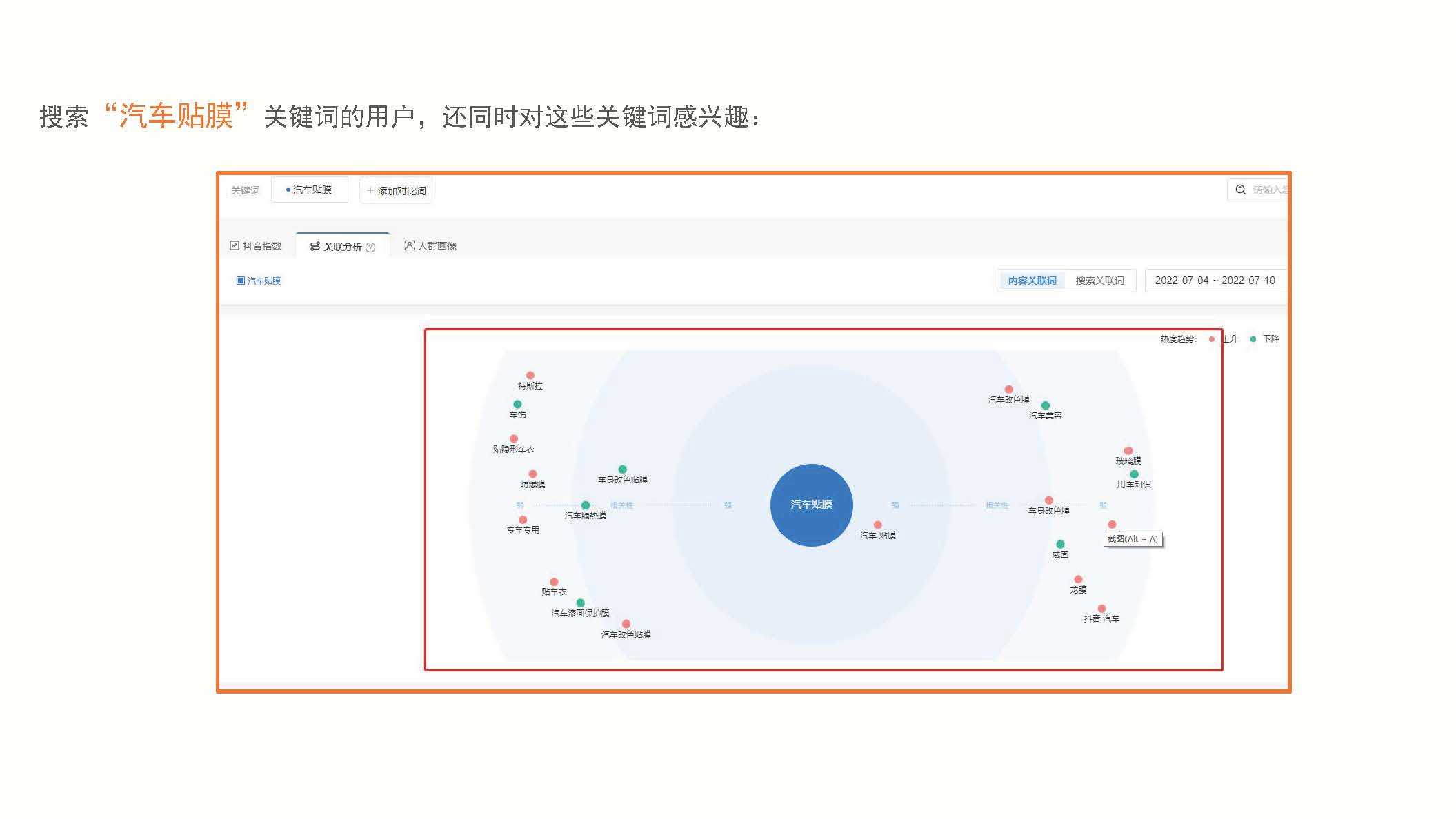Toggle the 上升 trend legend dot
The height and width of the screenshot is (819, 1456).
(1212, 339)
